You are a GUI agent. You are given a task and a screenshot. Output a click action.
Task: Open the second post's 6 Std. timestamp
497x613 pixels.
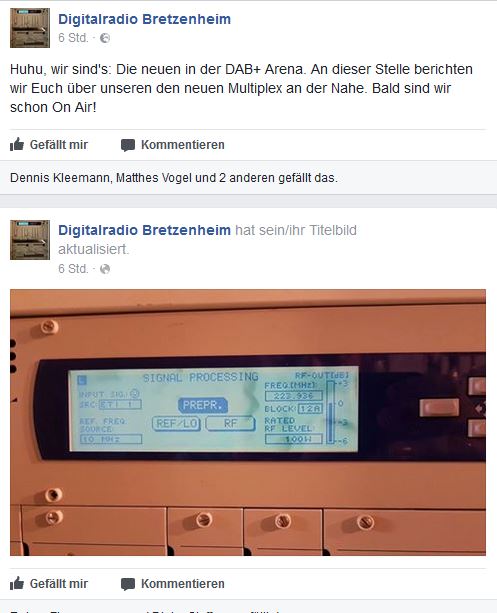click(73, 269)
